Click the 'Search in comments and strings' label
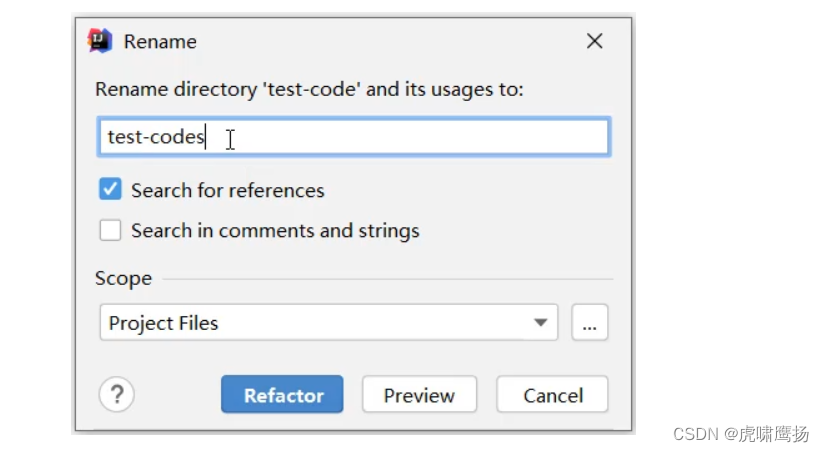 (x=275, y=231)
